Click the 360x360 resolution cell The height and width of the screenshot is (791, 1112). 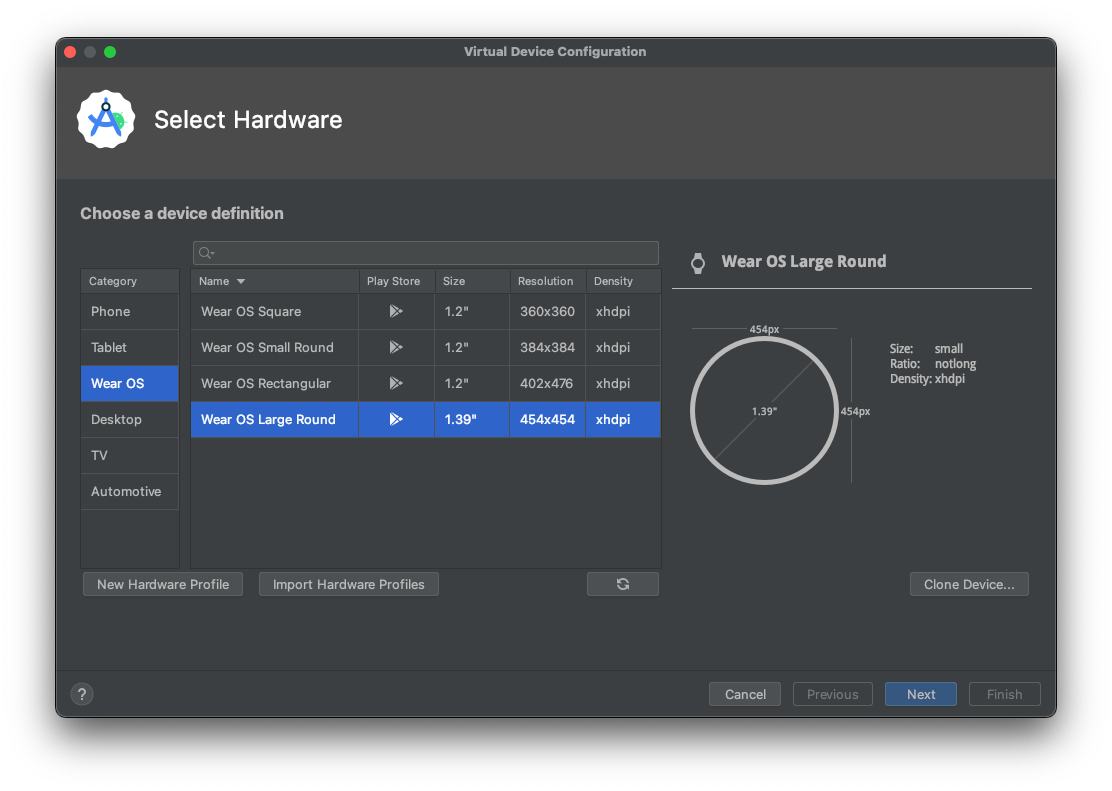pos(547,311)
